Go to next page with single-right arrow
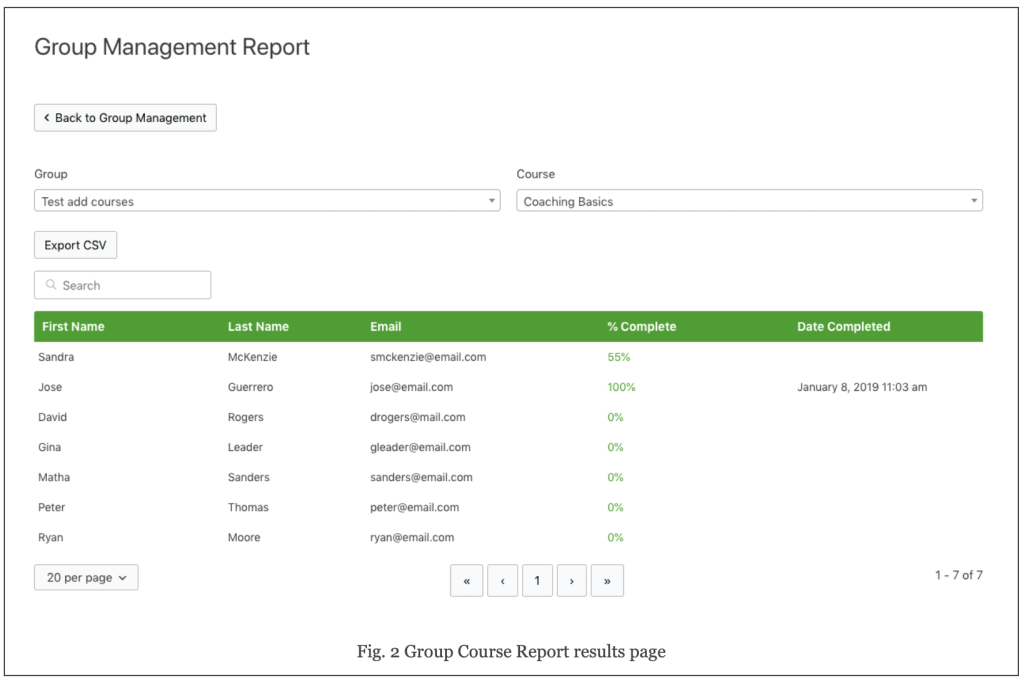 pos(571,580)
